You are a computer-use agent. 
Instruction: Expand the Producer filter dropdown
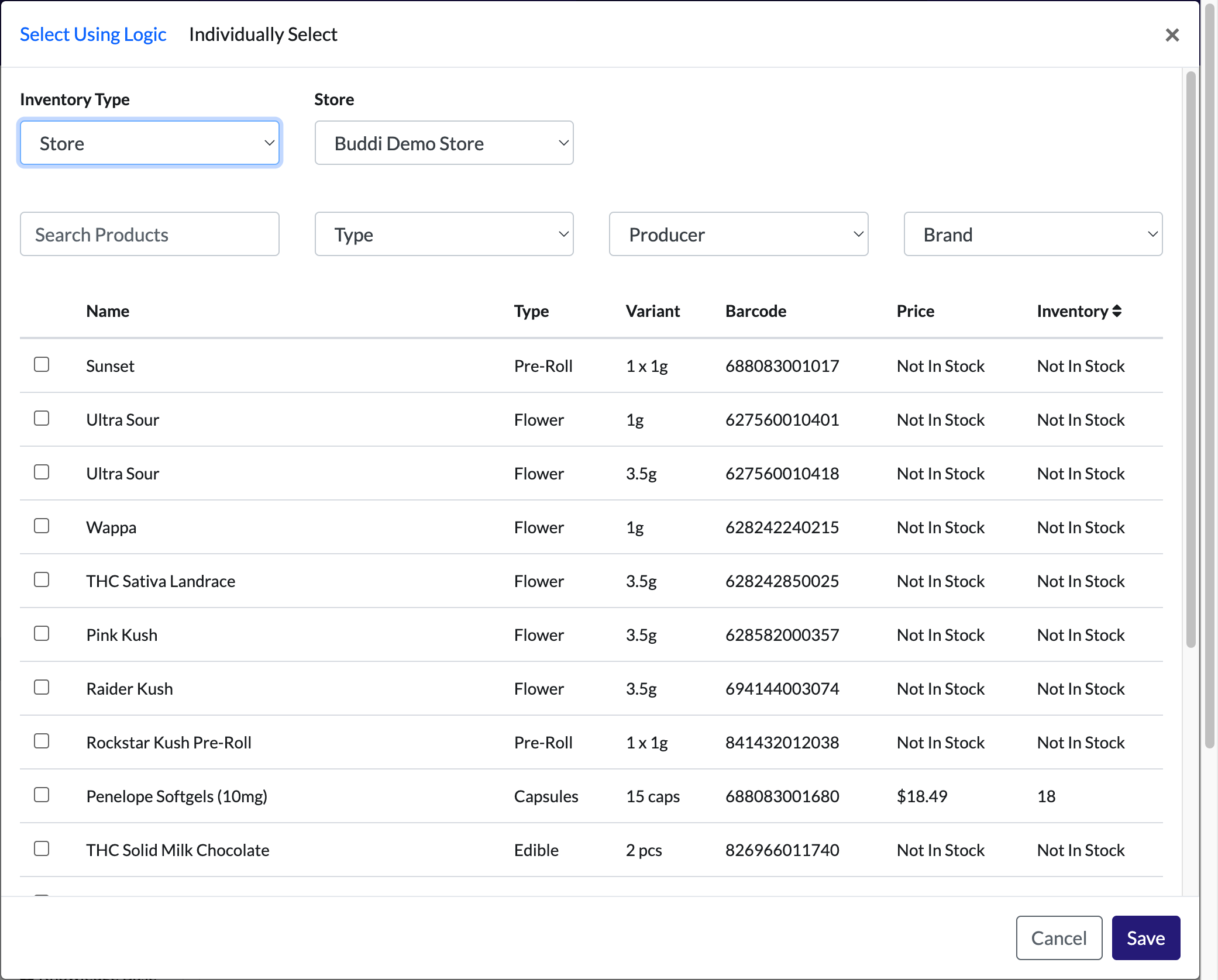coord(738,234)
